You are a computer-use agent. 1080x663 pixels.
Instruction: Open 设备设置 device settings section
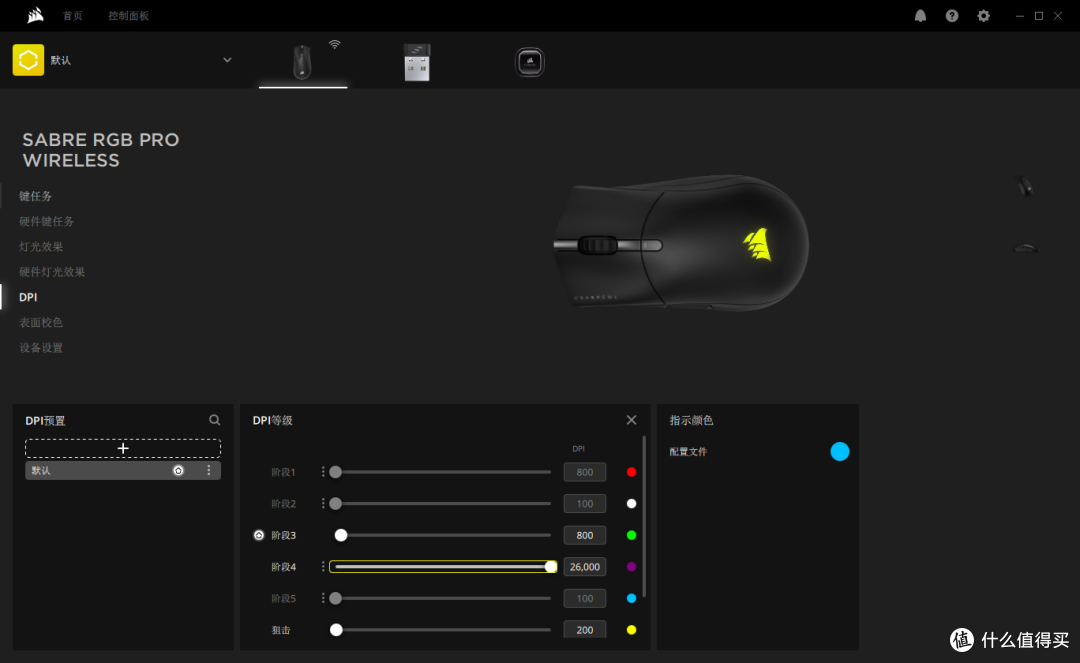(41, 348)
